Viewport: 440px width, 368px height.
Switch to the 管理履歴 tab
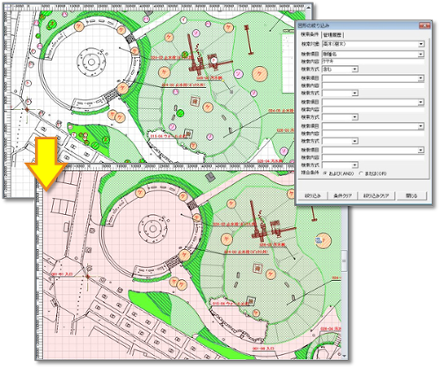point(332,35)
